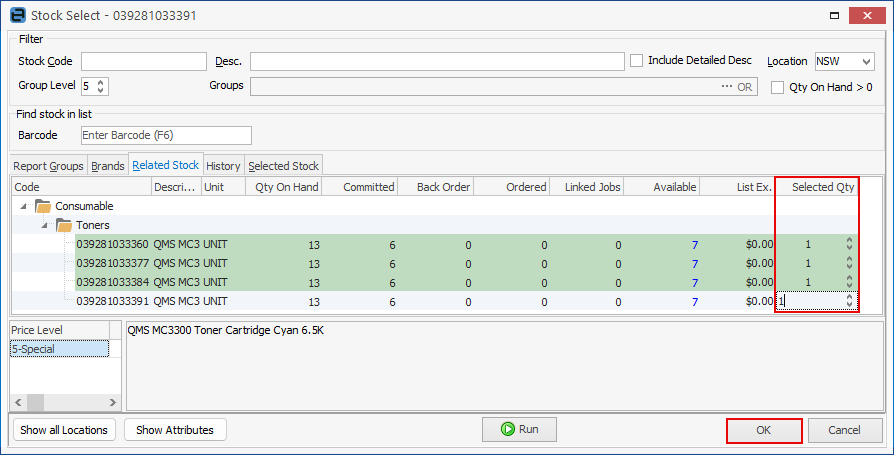The width and height of the screenshot is (894, 455).
Task: Click the Toners folder icon
Action: point(64,225)
